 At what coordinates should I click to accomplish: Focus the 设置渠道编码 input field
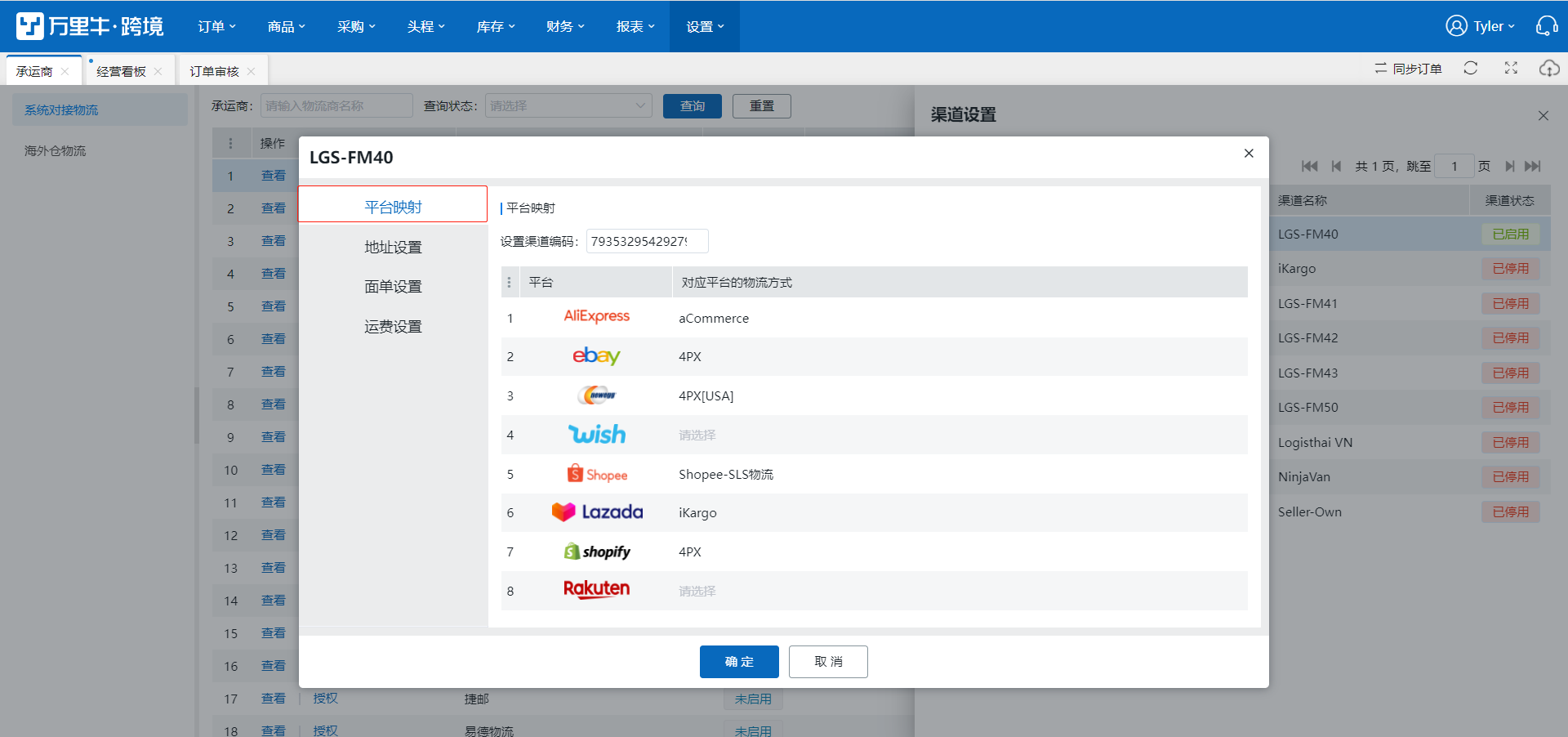(x=647, y=241)
